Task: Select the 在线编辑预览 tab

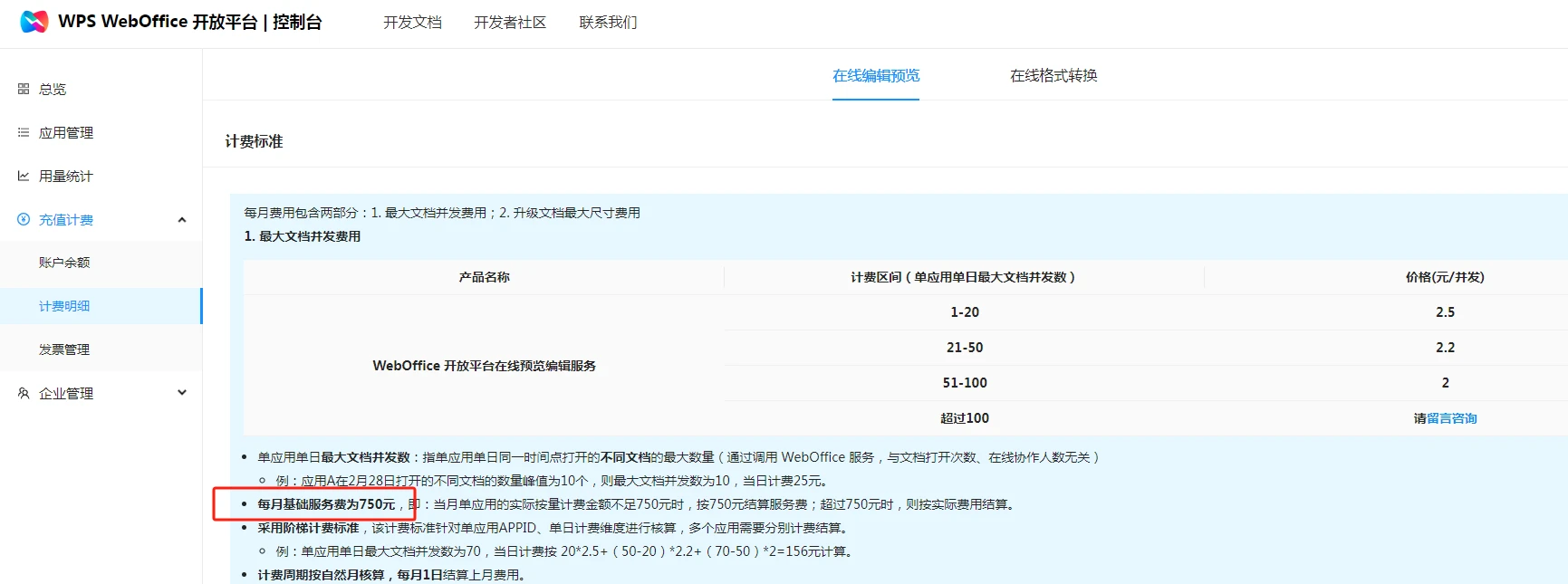Action: click(876, 75)
